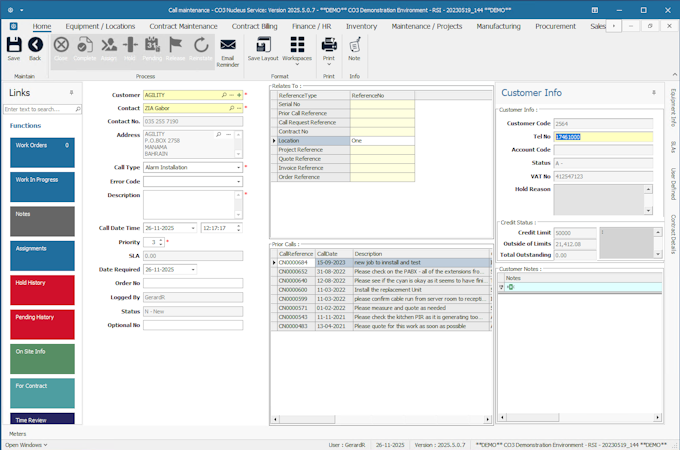
Task: Open the Email Reminder tool
Action: point(228,45)
